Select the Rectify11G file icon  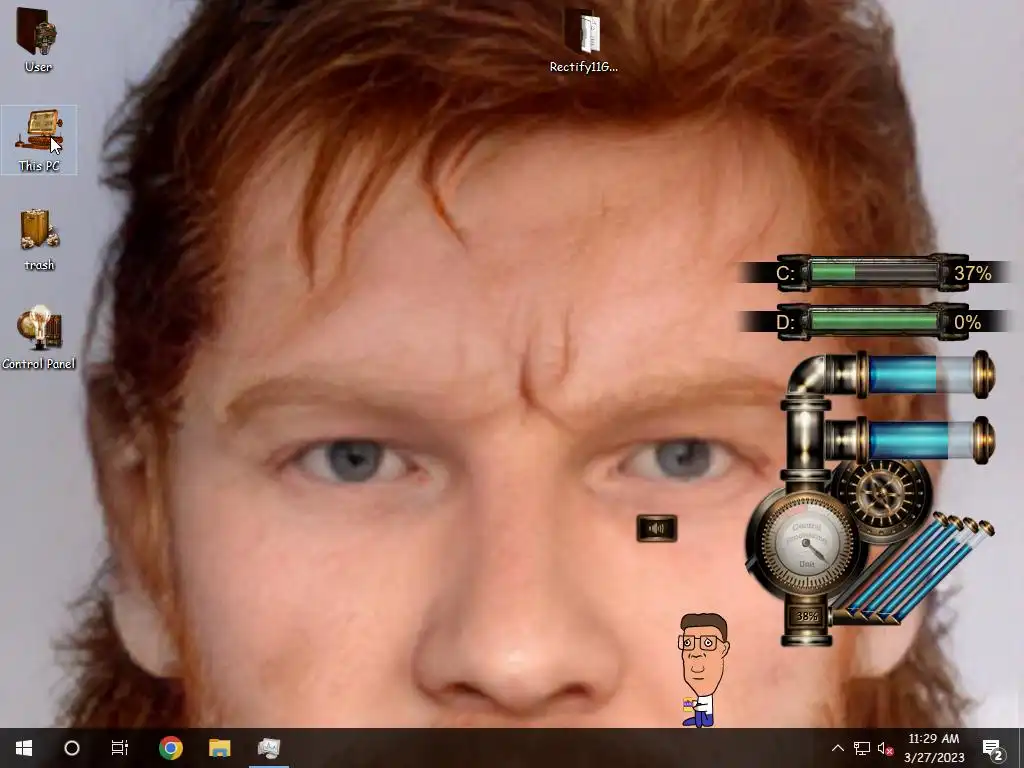tap(583, 39)
